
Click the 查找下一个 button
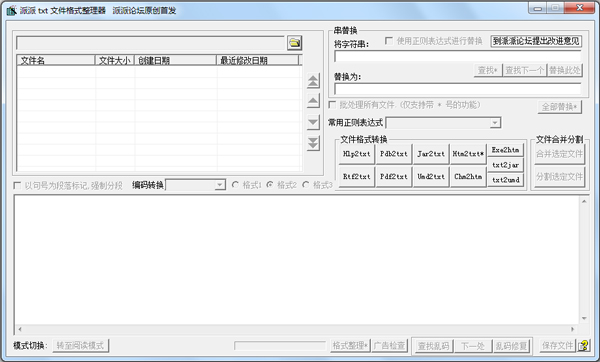(524, 70)
